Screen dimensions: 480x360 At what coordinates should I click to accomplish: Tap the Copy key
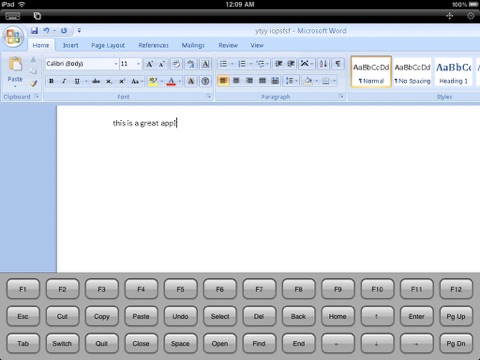tap(102, 316)
